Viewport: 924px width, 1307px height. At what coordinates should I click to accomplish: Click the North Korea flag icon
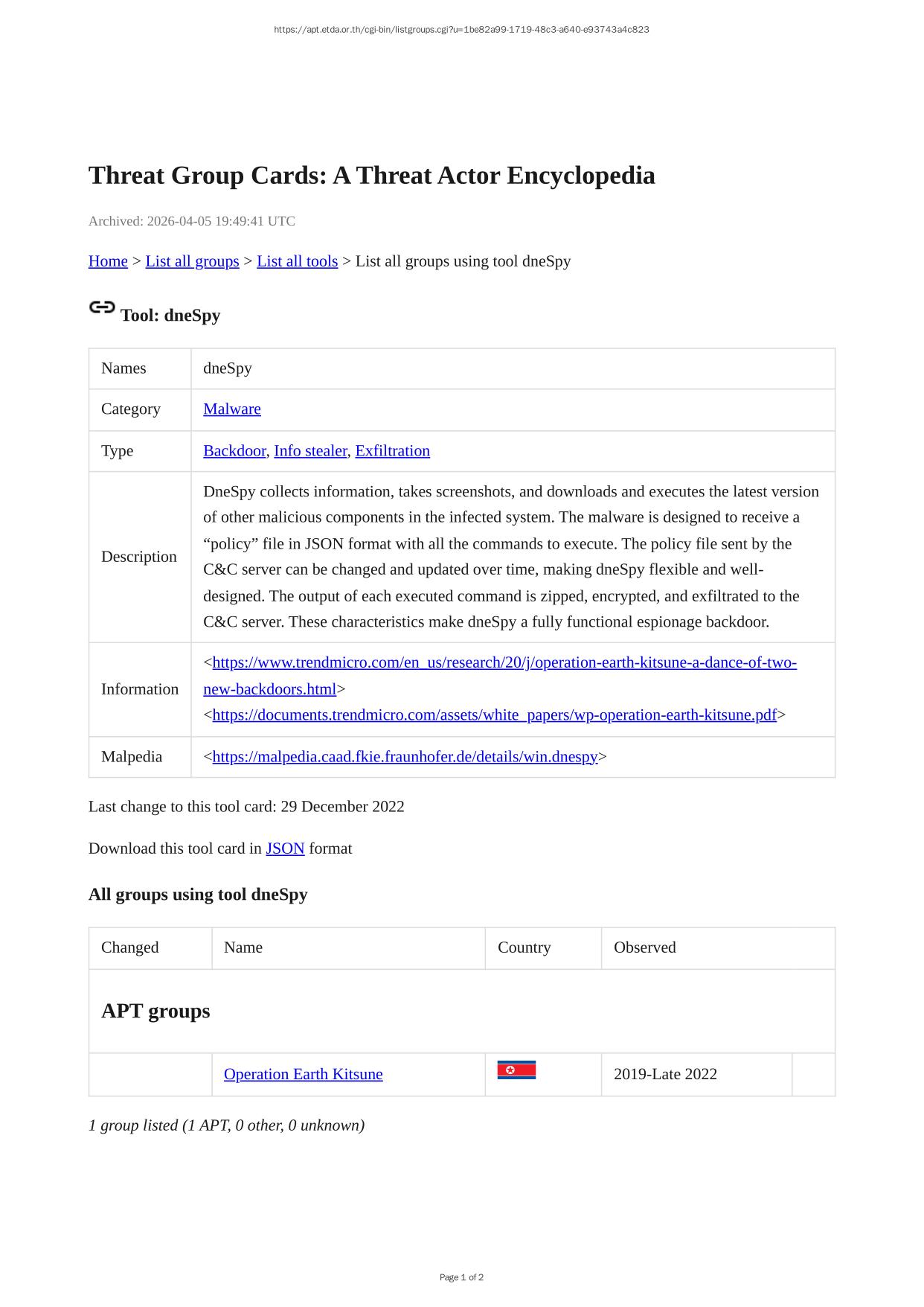(x=516, y=1070)
